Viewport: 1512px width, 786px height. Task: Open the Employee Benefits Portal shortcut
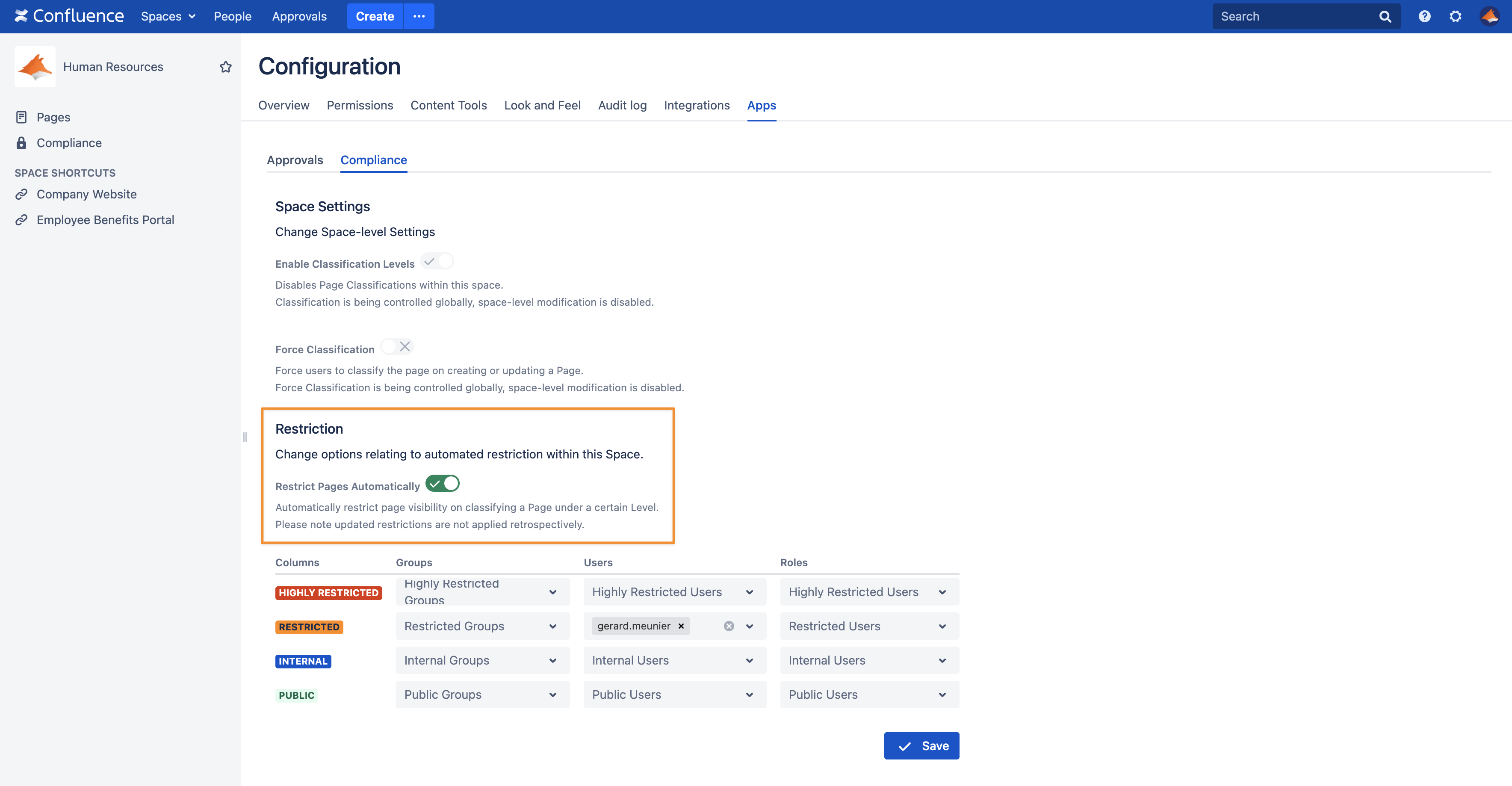tap(105, 220)
